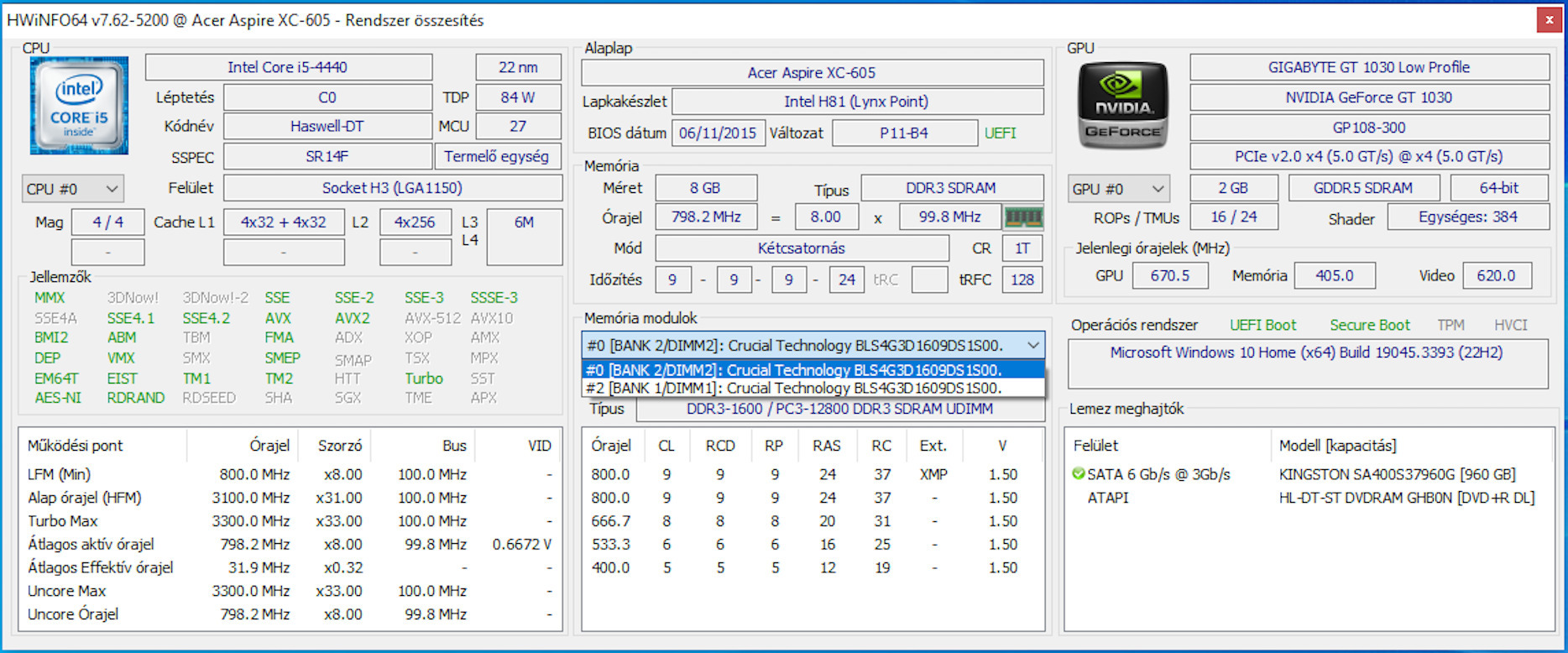This screenshot has height=653, width=1568.
Task: Click the XMP timing row entry
Action: tap(813, 474)
